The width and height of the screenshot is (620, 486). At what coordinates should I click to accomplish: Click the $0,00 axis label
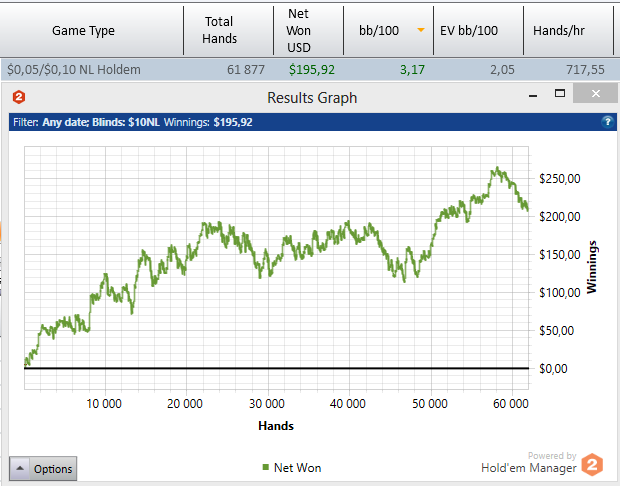(x=553, y=368)
